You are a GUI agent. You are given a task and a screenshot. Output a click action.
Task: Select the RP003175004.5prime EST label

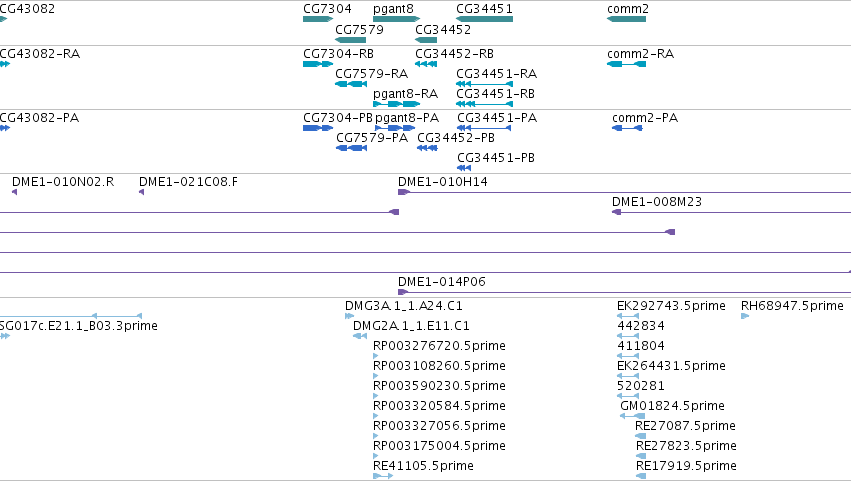click(439, 446)
